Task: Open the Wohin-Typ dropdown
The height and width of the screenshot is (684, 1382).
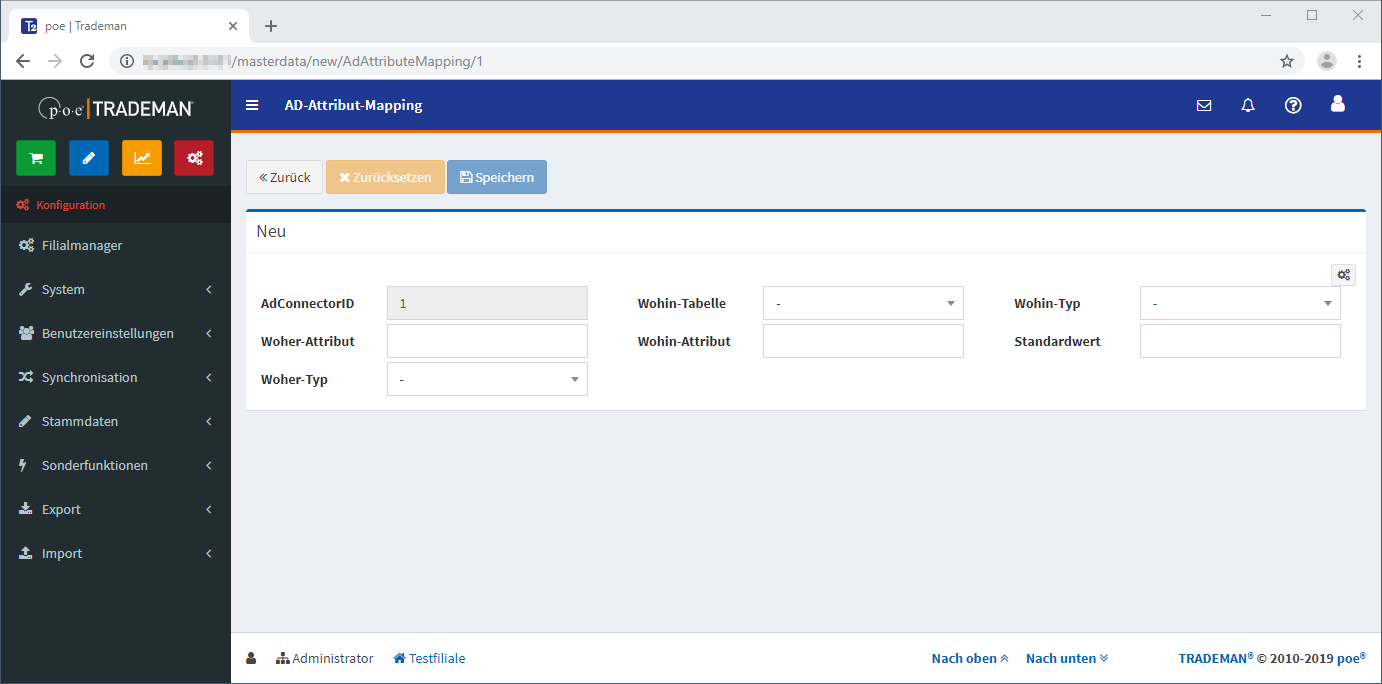Action: (x=1240, y=303)
